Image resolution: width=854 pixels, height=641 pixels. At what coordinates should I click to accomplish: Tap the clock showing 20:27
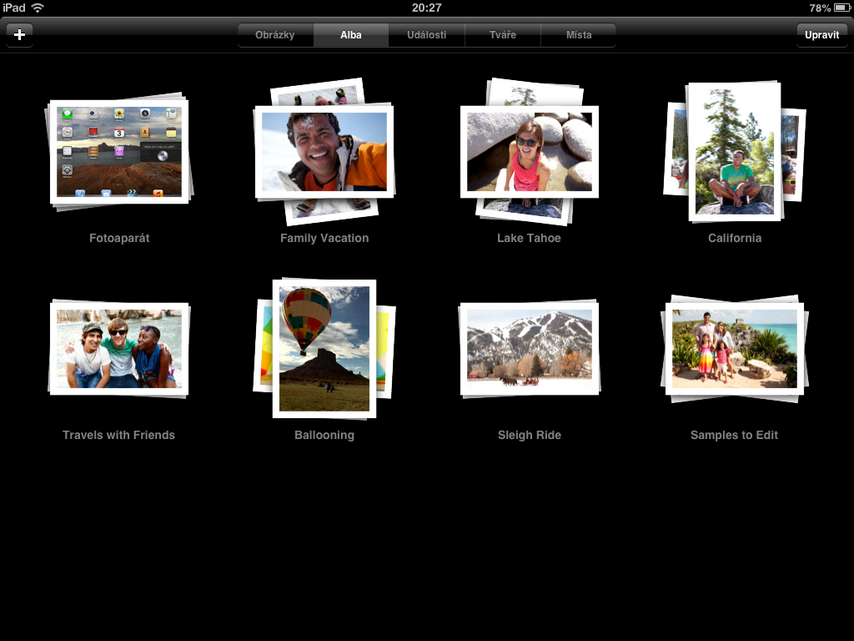[427, 7]
